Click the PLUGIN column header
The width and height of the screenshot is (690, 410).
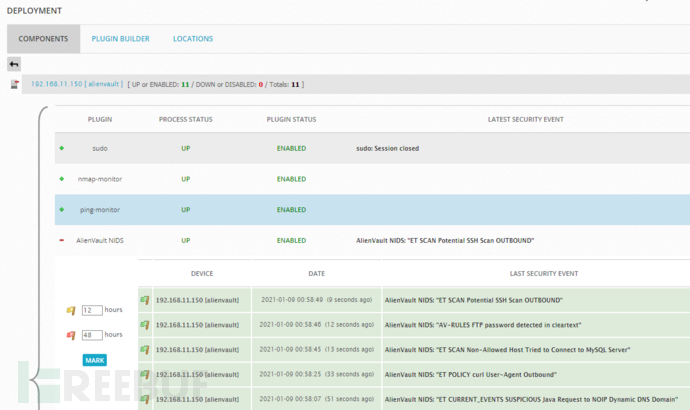point(100,119)
